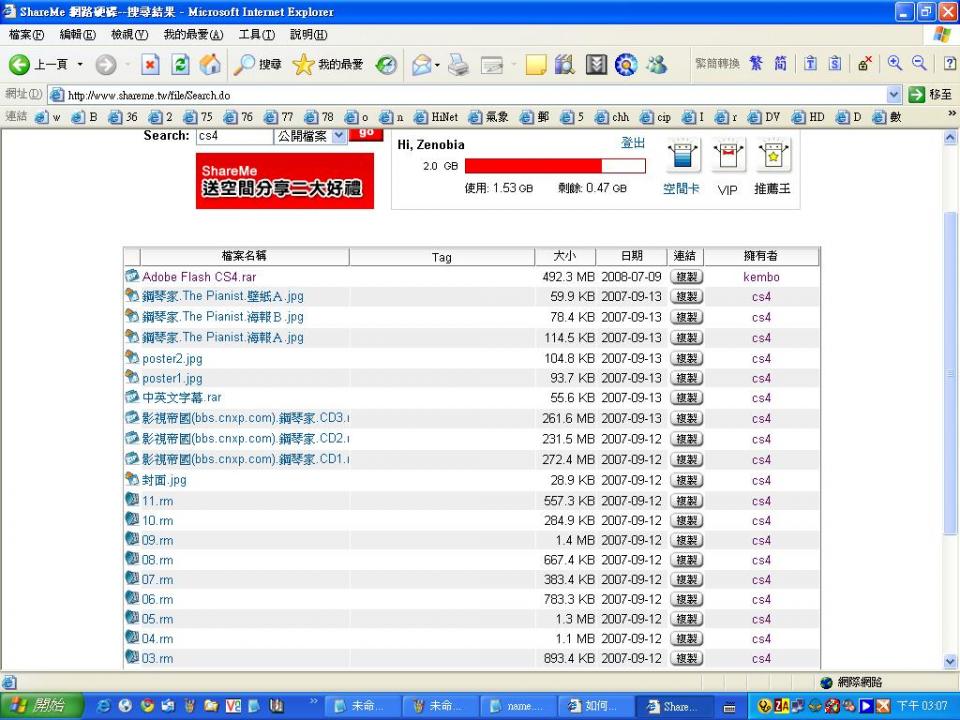Click page scrollbar down arrow

pos(950,661)
